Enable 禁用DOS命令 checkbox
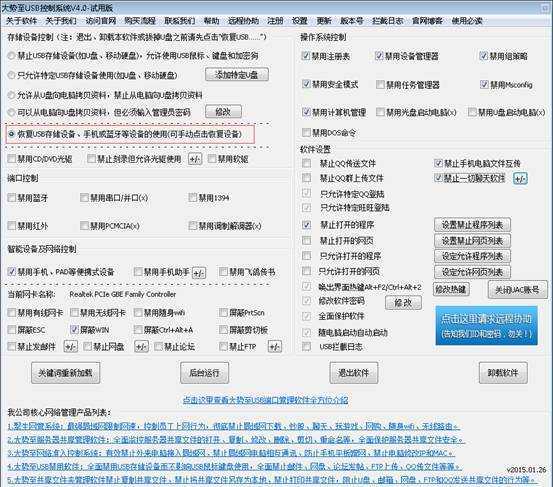This screenshot has height=487, width=553. point(306,133)
